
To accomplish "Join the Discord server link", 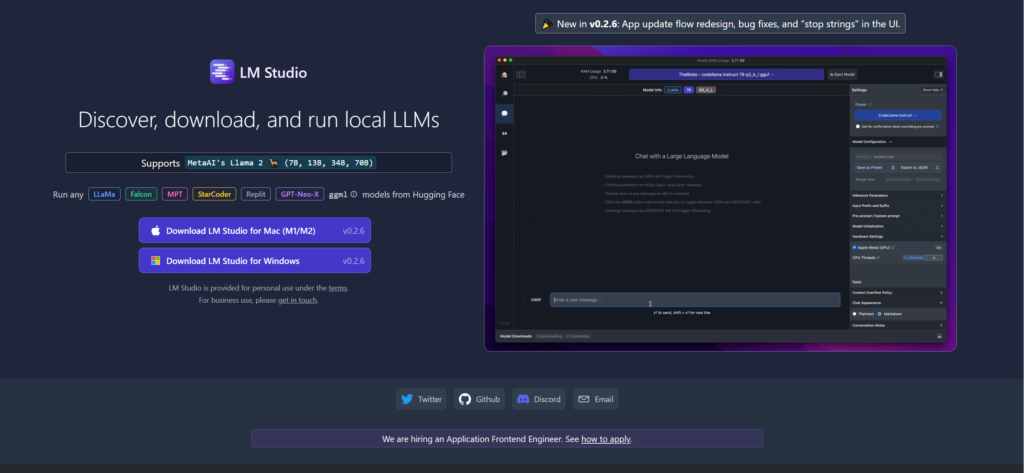I will click(x=538, y=399).
